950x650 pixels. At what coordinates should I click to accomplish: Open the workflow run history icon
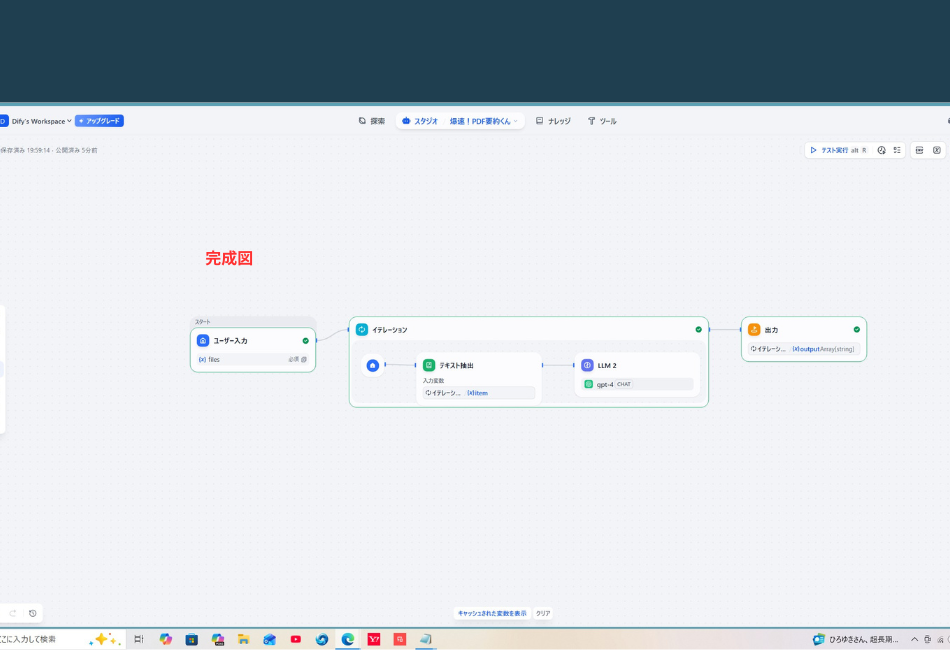[881, 150]
